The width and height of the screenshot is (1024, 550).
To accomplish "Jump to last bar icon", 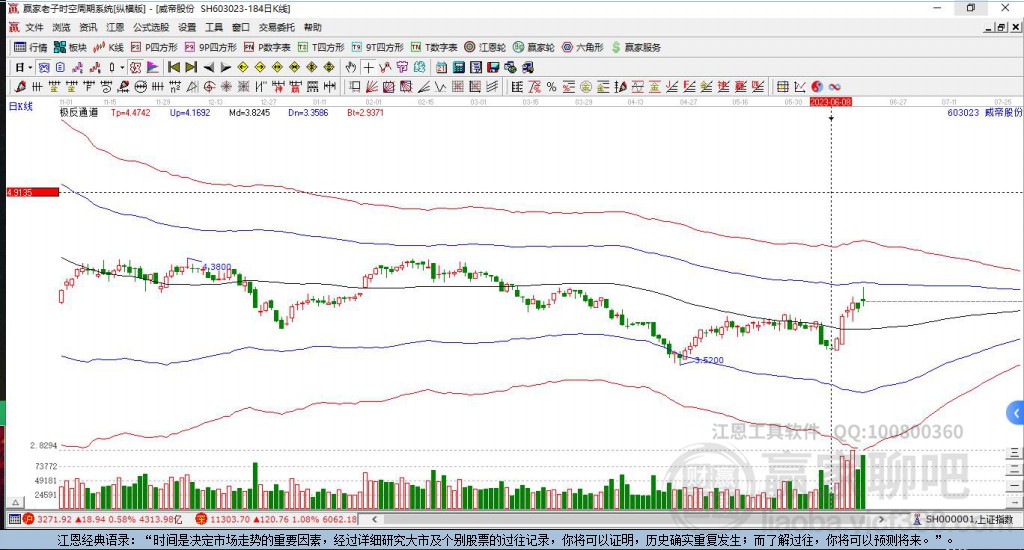I will pyautogui.click(x=191, y=67).
